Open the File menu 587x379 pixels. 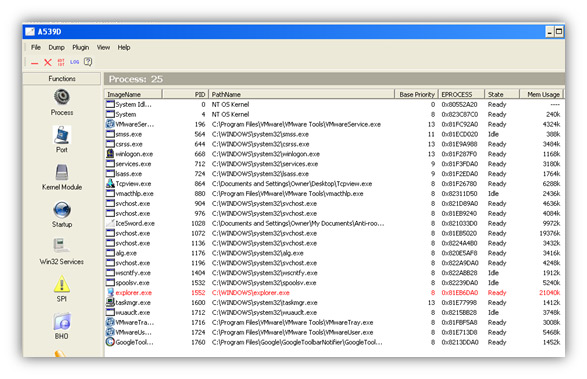coord(36,47)
